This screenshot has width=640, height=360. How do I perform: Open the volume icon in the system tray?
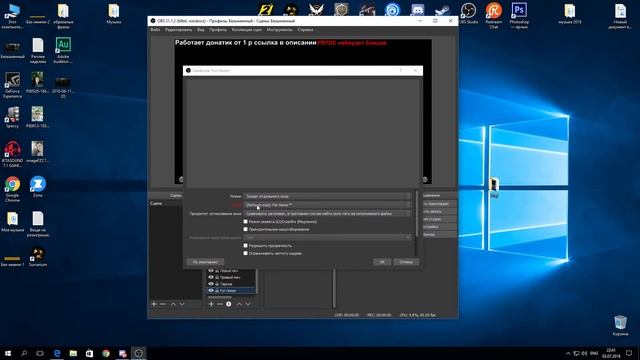(x=584, y=353)
